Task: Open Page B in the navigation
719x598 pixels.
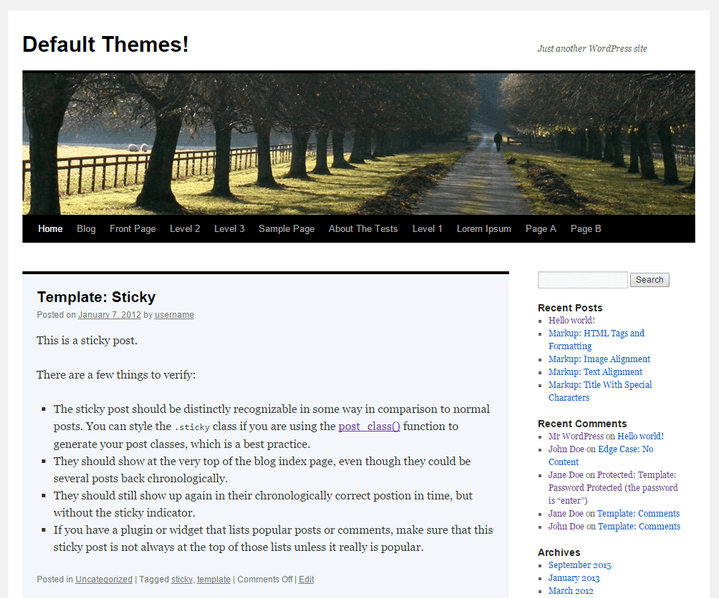Action: (586, 229)
